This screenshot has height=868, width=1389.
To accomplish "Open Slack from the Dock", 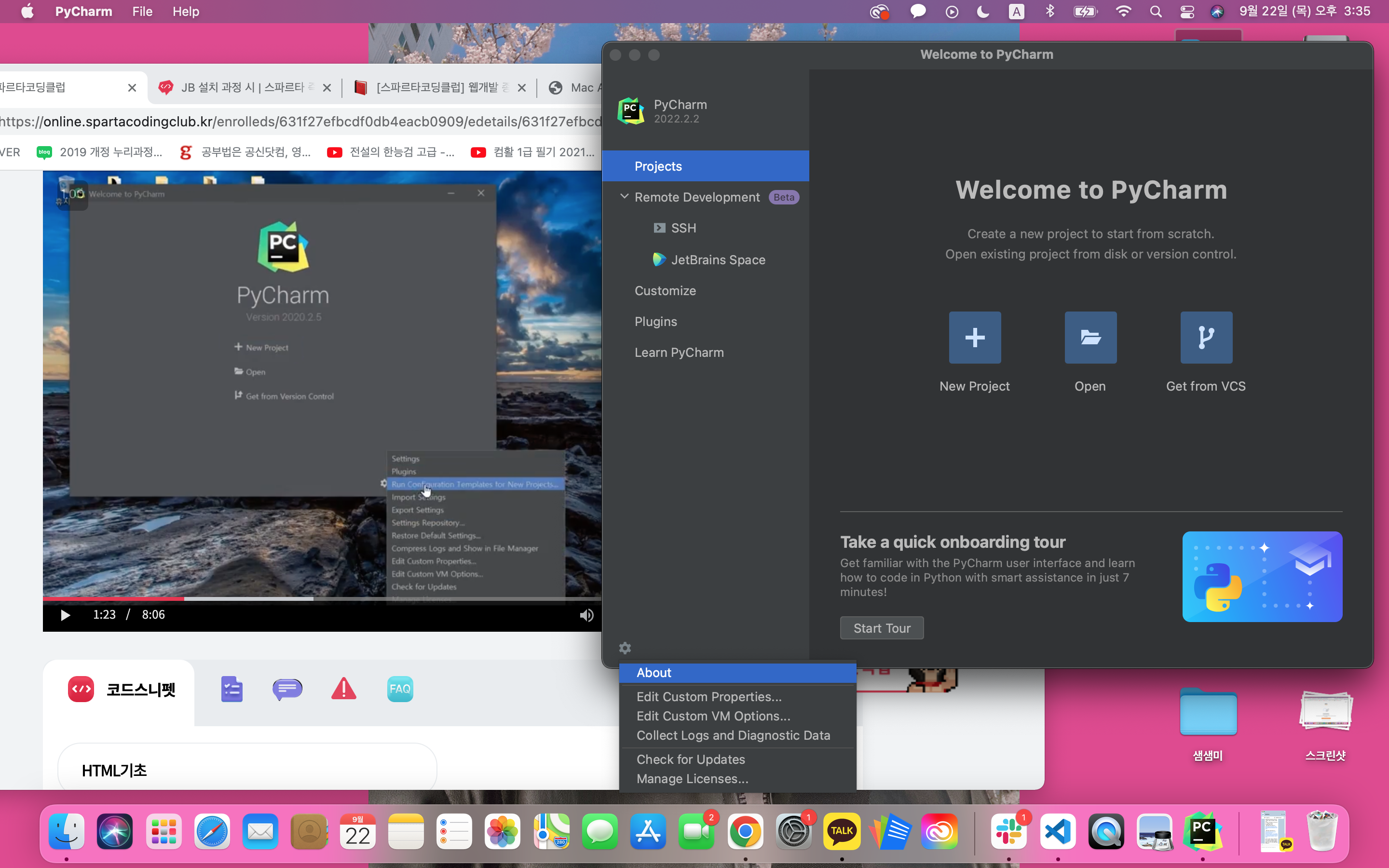I will [x=1008, y=831].
